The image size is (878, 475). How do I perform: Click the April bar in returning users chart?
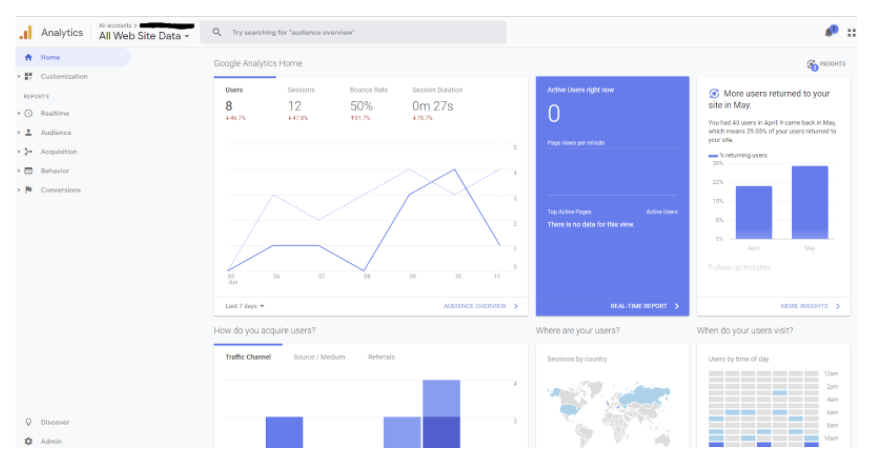[754, 212]
